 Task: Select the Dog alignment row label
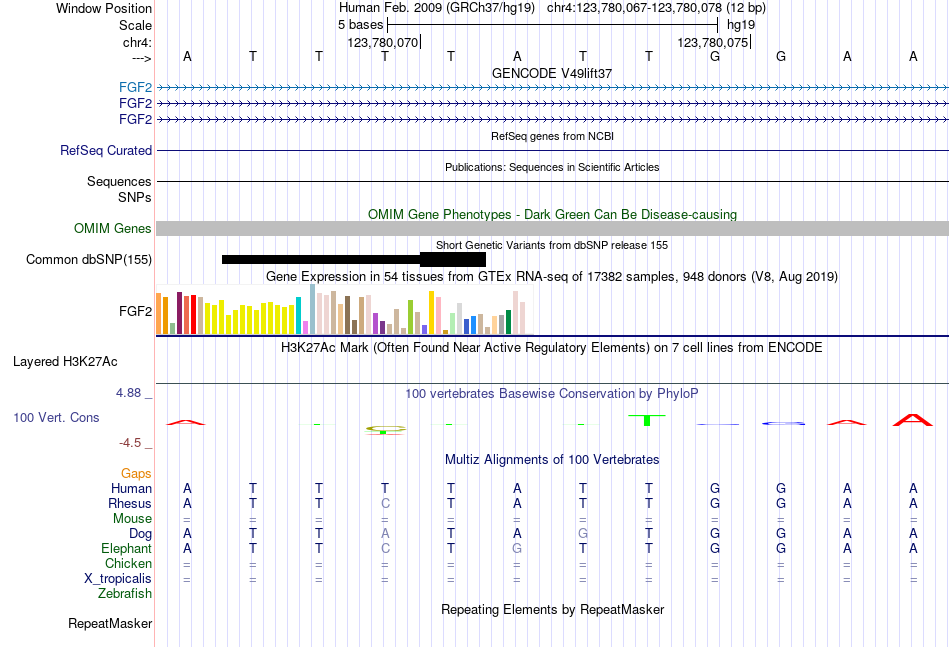coord(140,534)
